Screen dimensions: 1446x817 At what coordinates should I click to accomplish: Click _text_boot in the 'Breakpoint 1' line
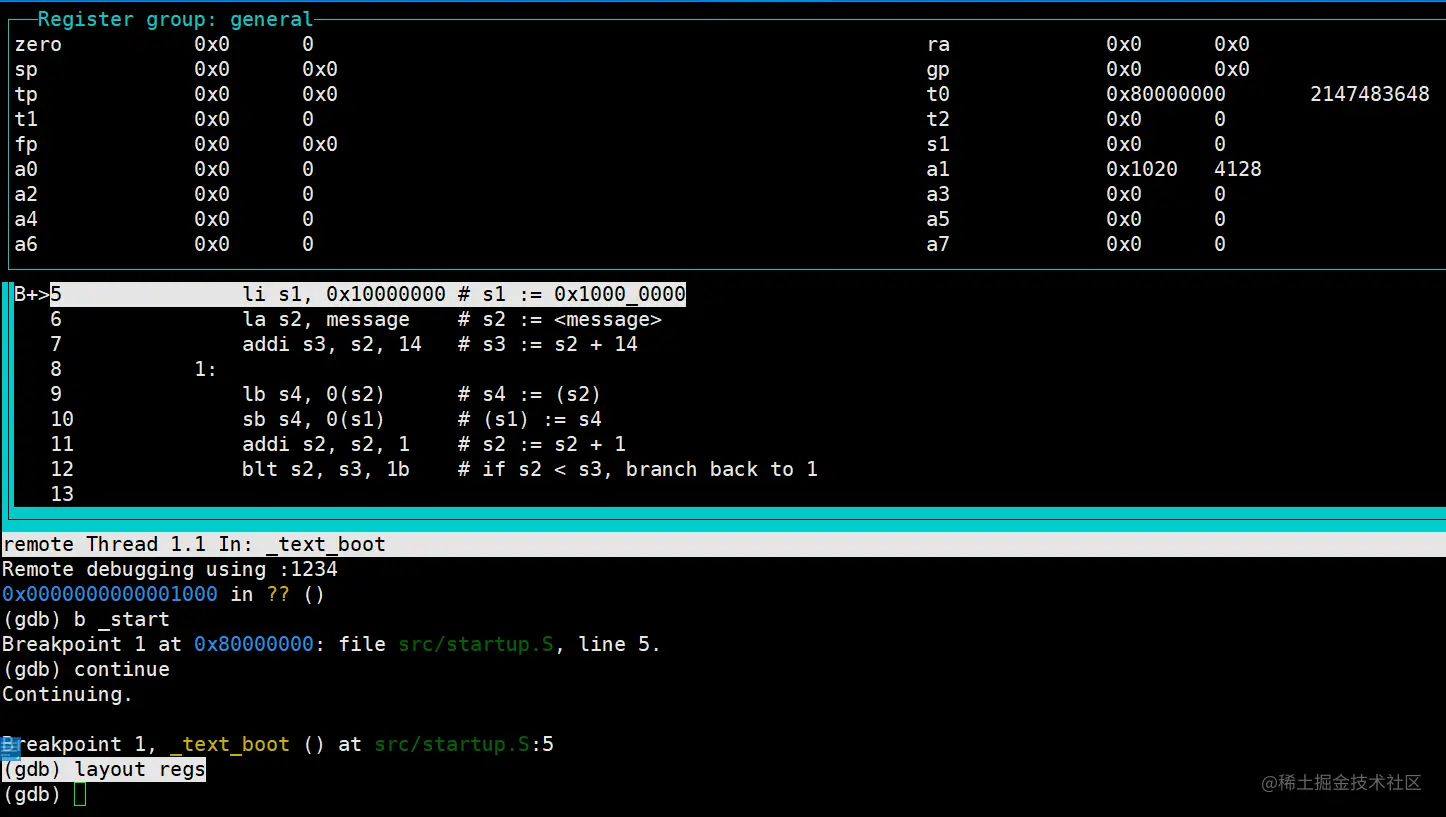(230, 744)
